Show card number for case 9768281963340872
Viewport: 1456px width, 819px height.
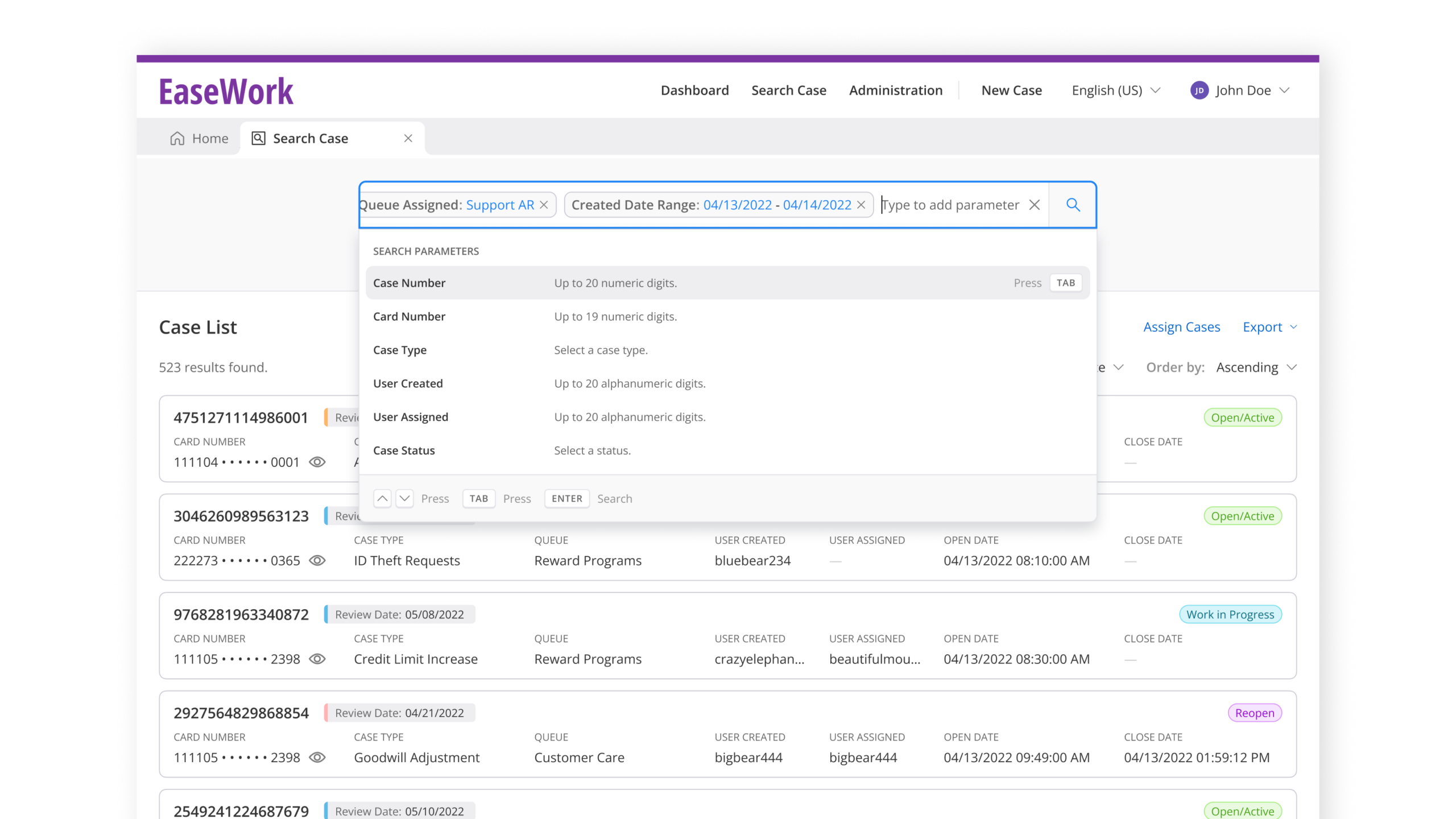(317, 659)
